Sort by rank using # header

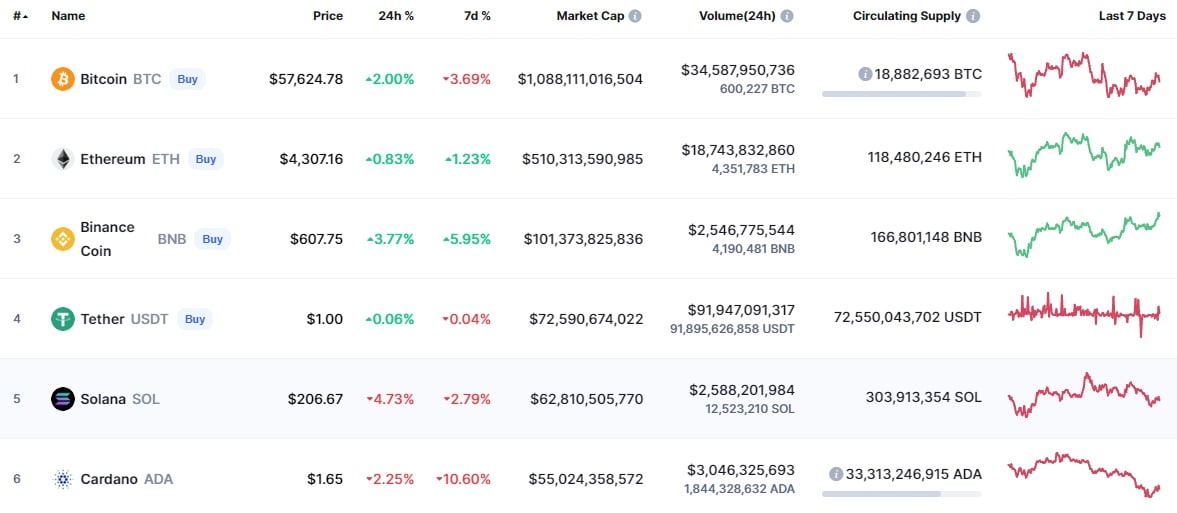(21, 16)
